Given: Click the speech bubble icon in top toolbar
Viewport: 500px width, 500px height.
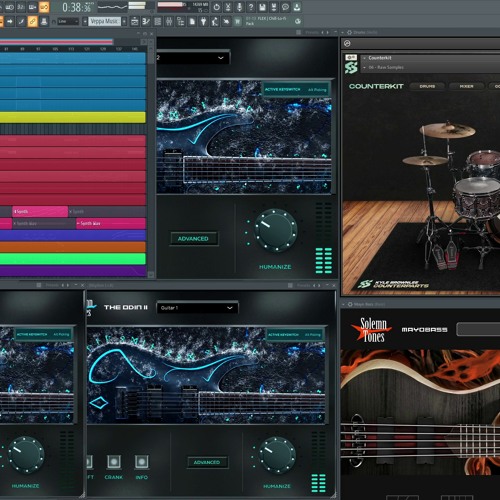Looking at the screenshot, I should (x=285, y=7).
